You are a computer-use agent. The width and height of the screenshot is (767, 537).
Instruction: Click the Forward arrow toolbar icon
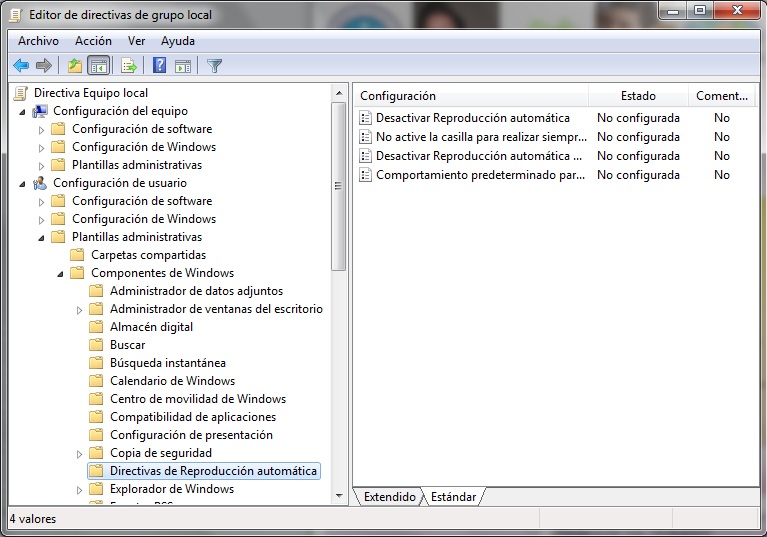click(x=44, y=65)
